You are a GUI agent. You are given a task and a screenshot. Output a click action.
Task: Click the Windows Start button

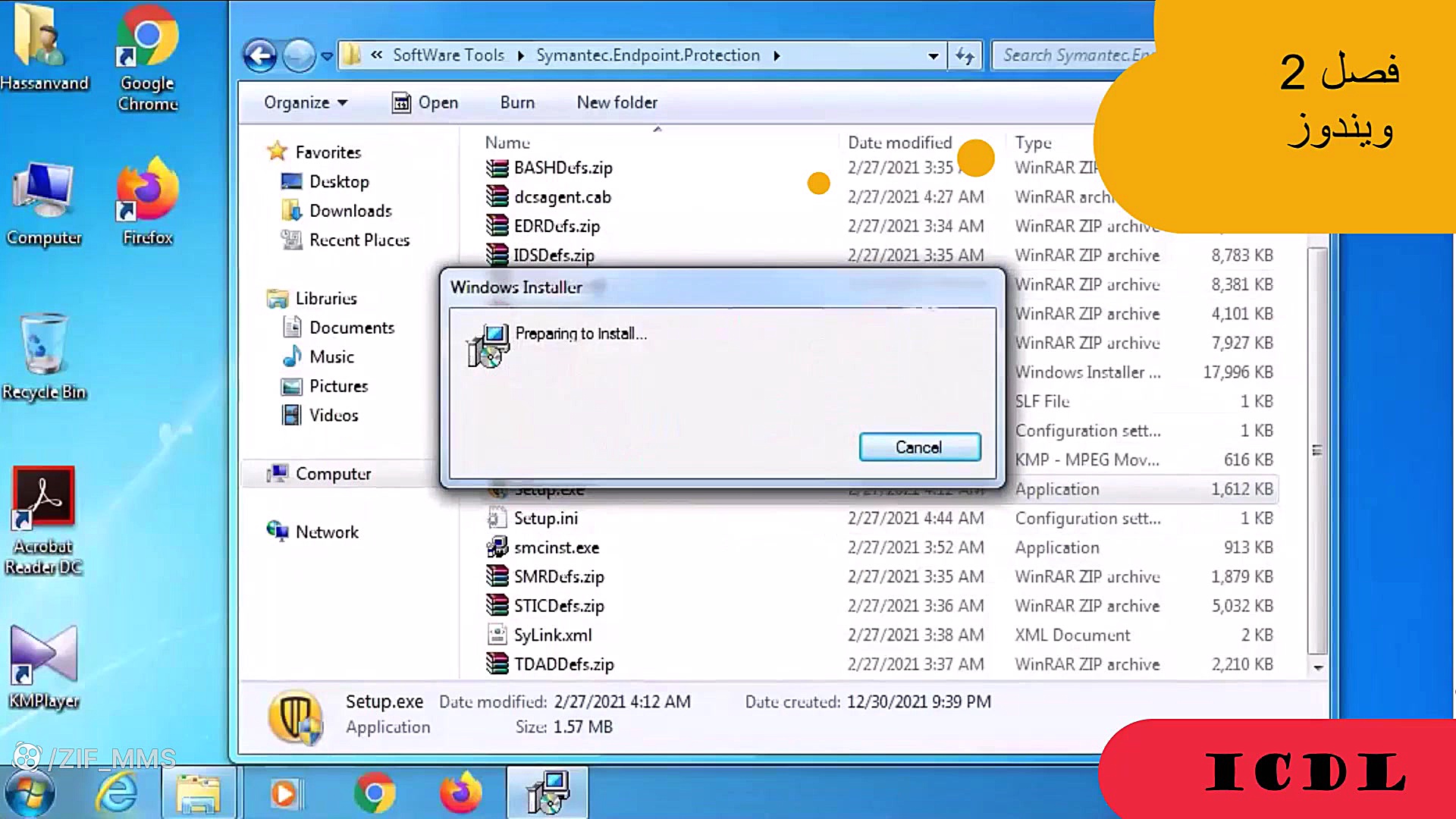(29, 793)
